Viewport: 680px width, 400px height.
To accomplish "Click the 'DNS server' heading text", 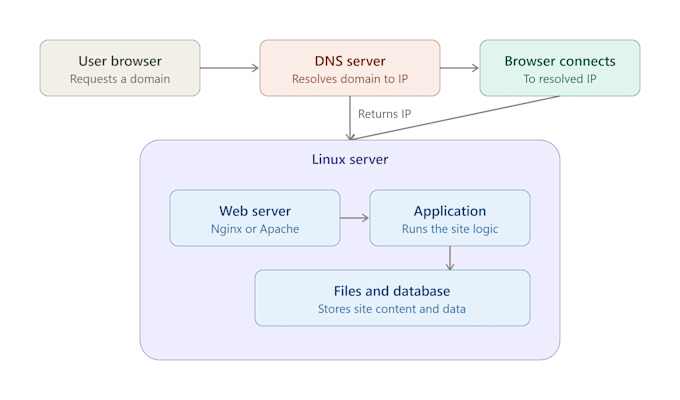I will click(x=350, y=61).
